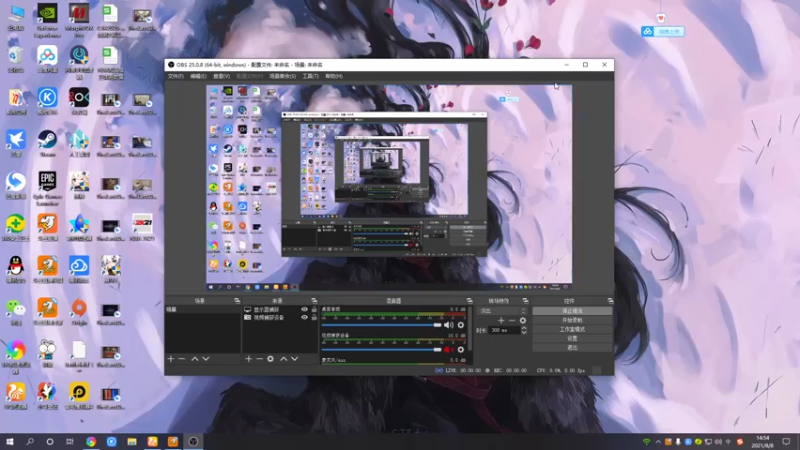Open the Scene Collection (S) menu
Image resolution: width=800 pixels, height=450 pixels.
coord(283,76)
